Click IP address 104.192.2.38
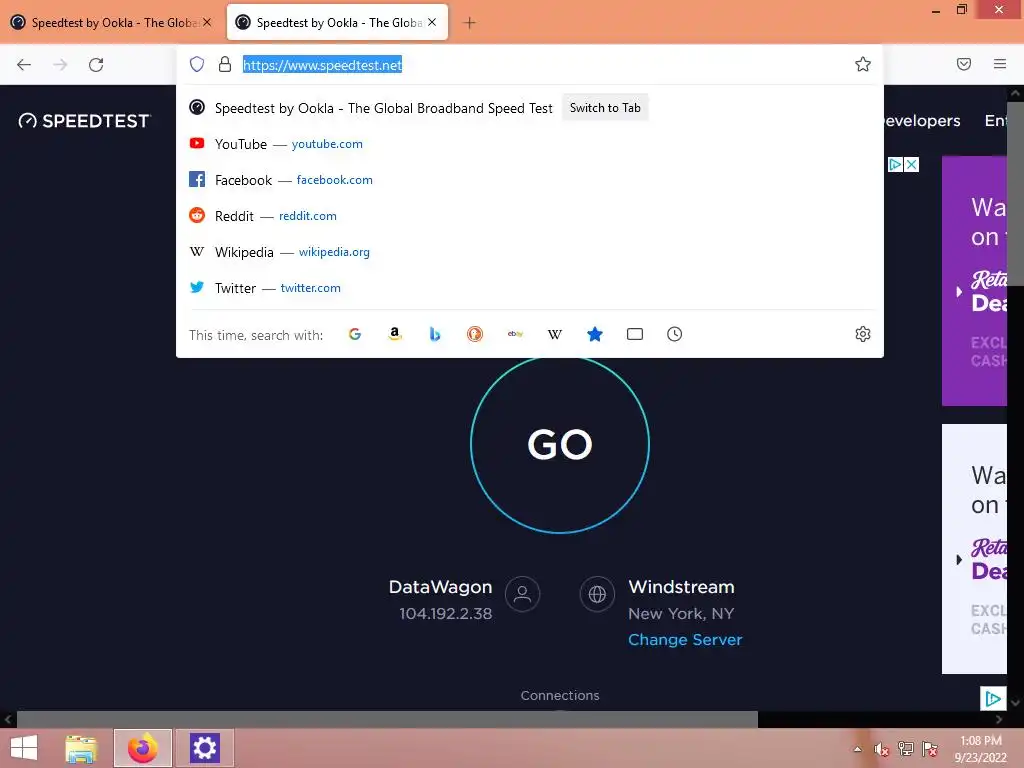 (x=446, y=614)
